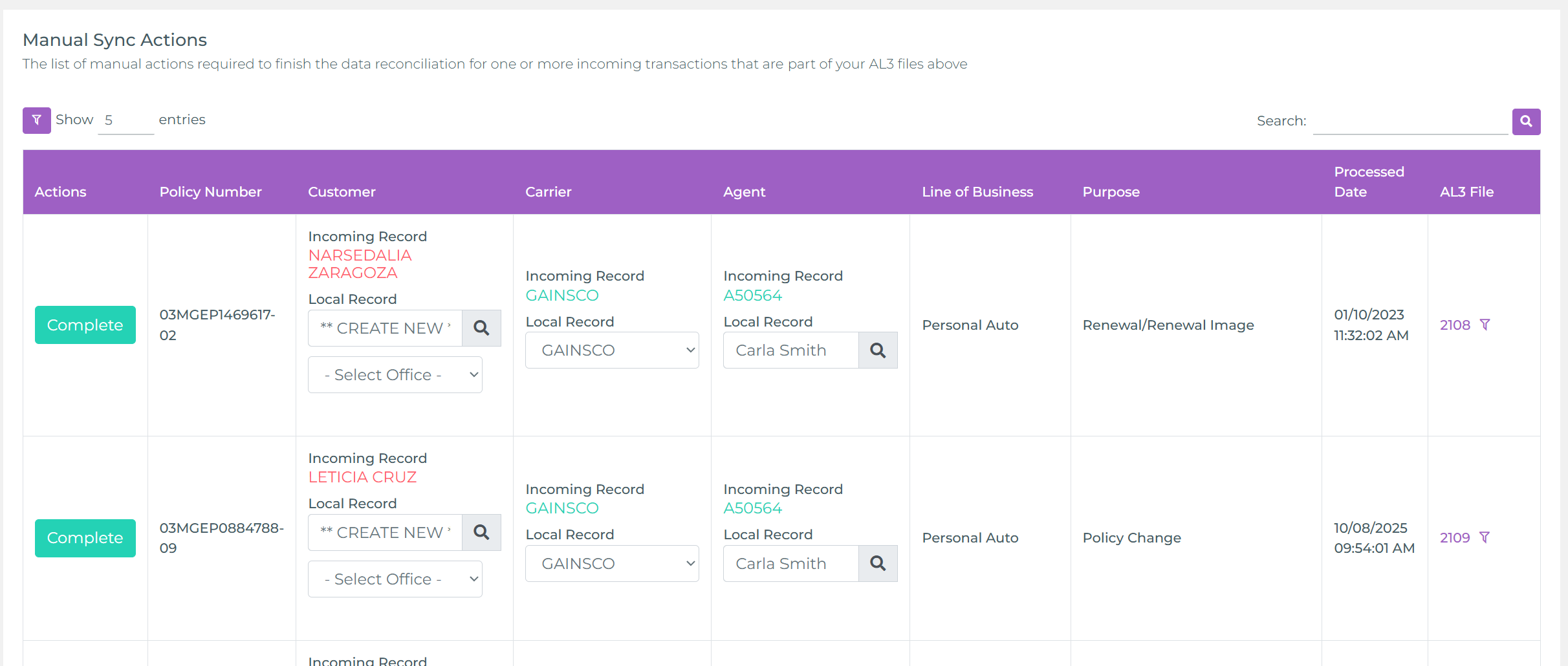The height and width of the screenshot is (666, 1568).
Task: Click the Processed Date column header
Action: click(1369, 182)
